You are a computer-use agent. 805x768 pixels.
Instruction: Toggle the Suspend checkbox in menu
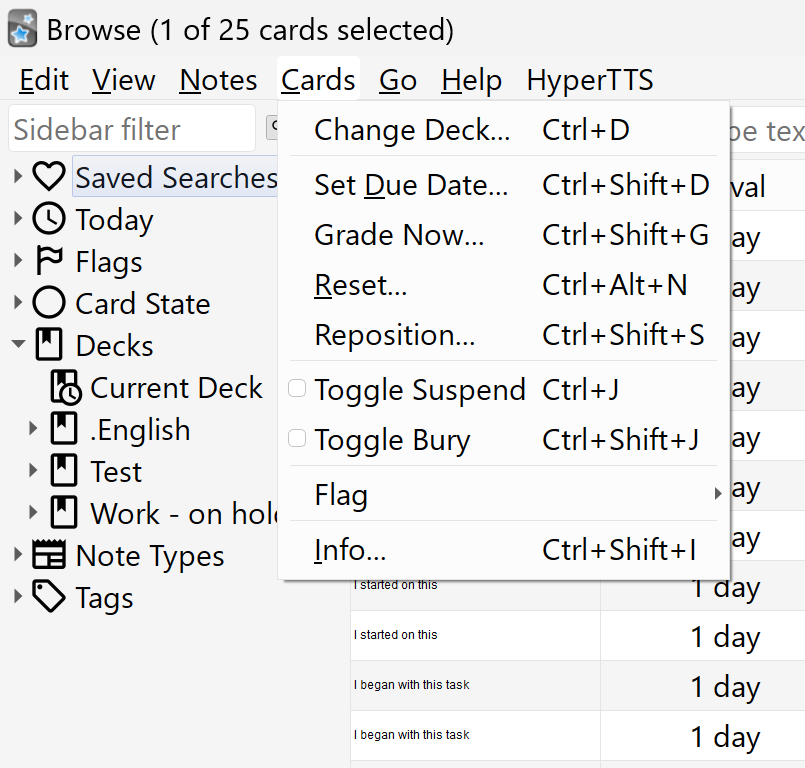coord(297,389)
